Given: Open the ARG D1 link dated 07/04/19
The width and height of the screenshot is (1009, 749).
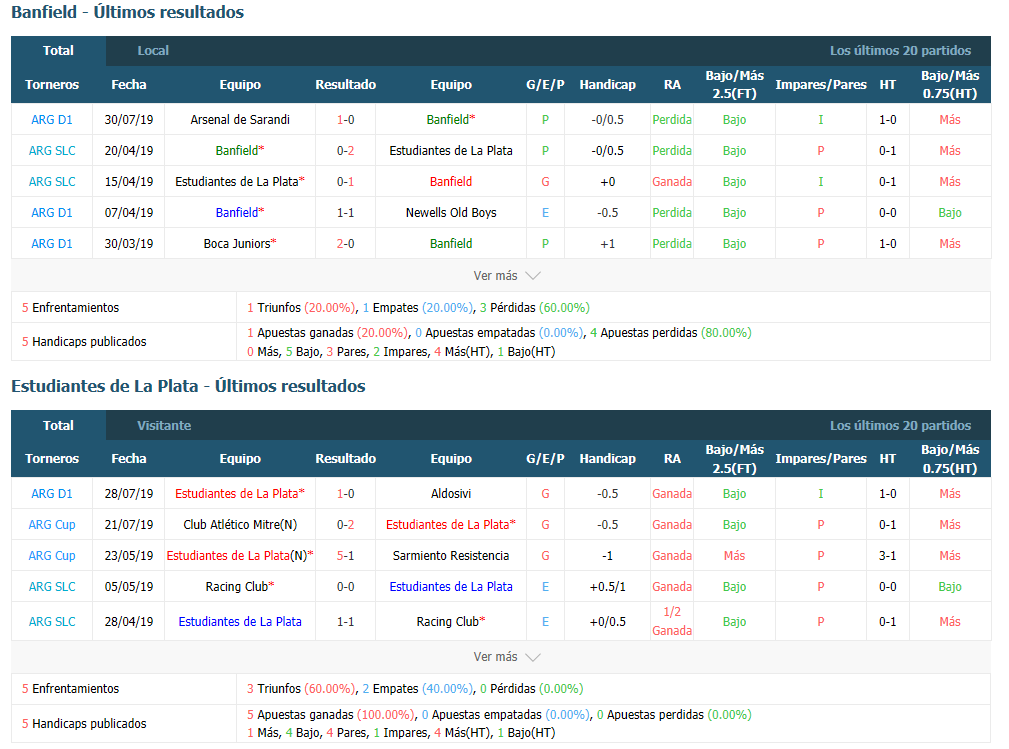Looking at the screenshot, I should click(x=52, y=212).
